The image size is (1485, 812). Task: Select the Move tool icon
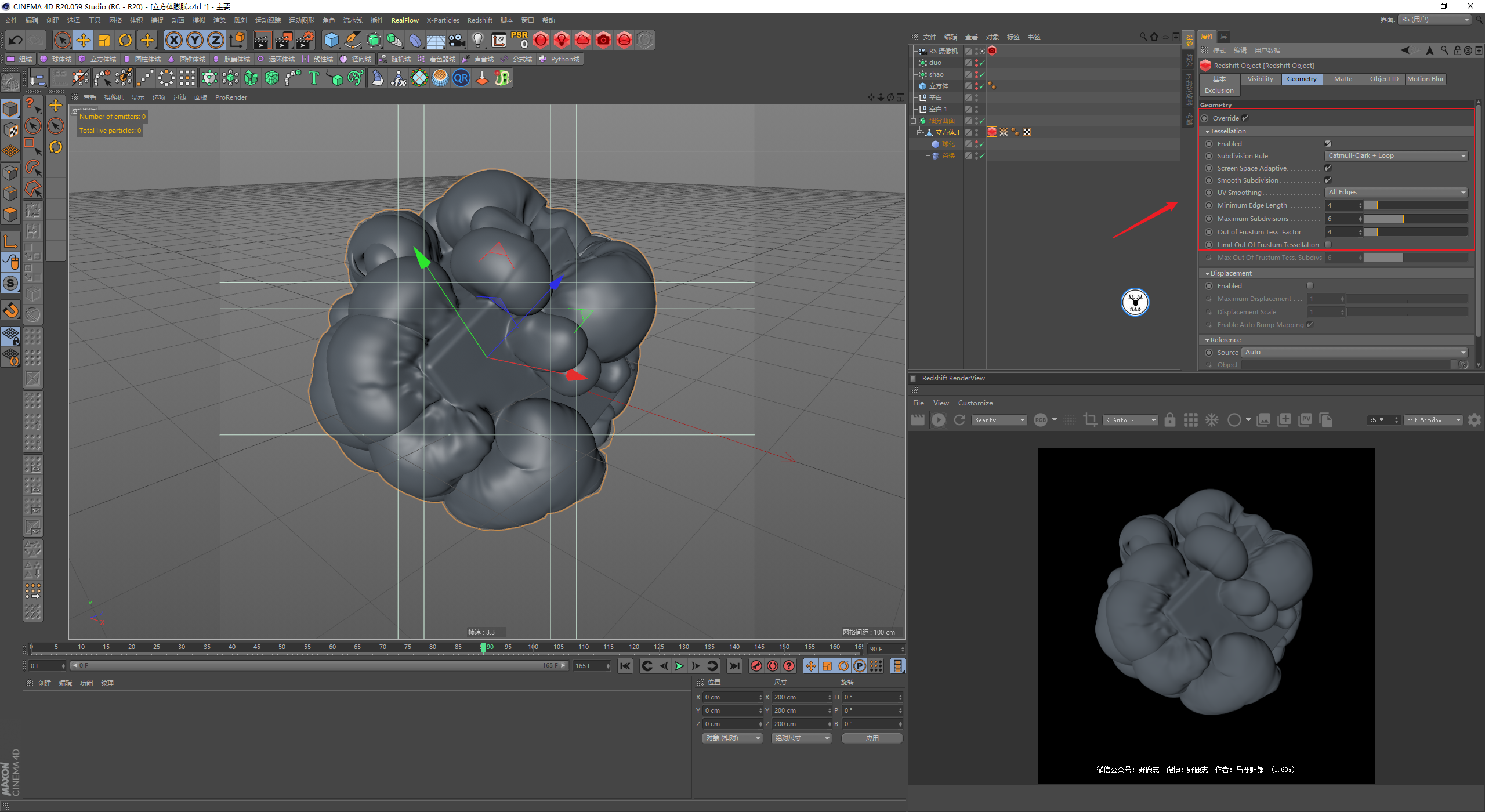click(x=84, y=40)
